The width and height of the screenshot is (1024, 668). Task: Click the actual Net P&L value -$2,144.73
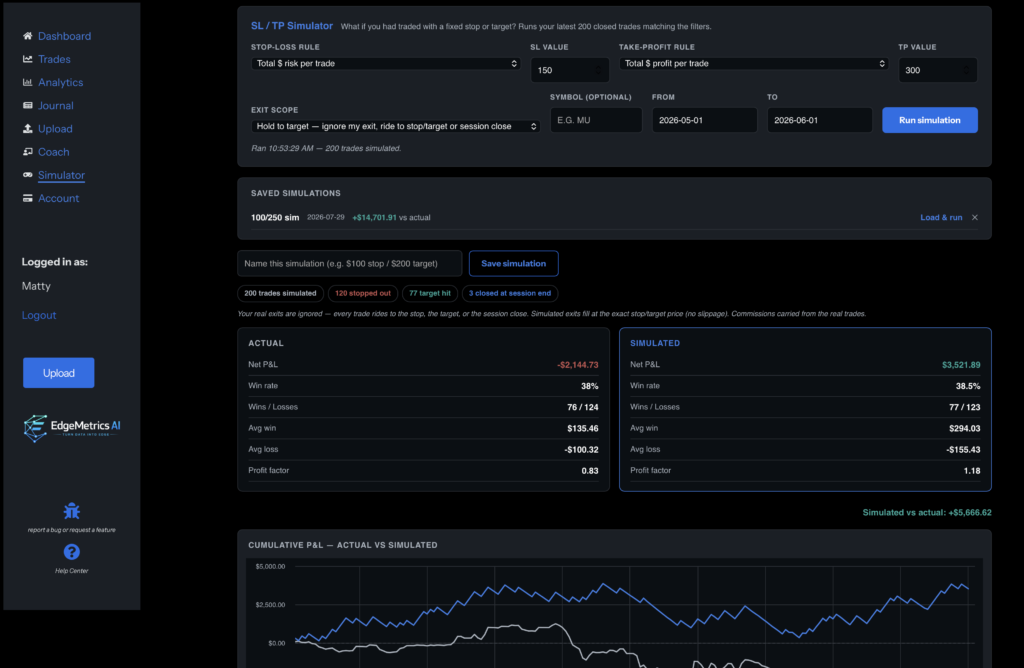577,365
